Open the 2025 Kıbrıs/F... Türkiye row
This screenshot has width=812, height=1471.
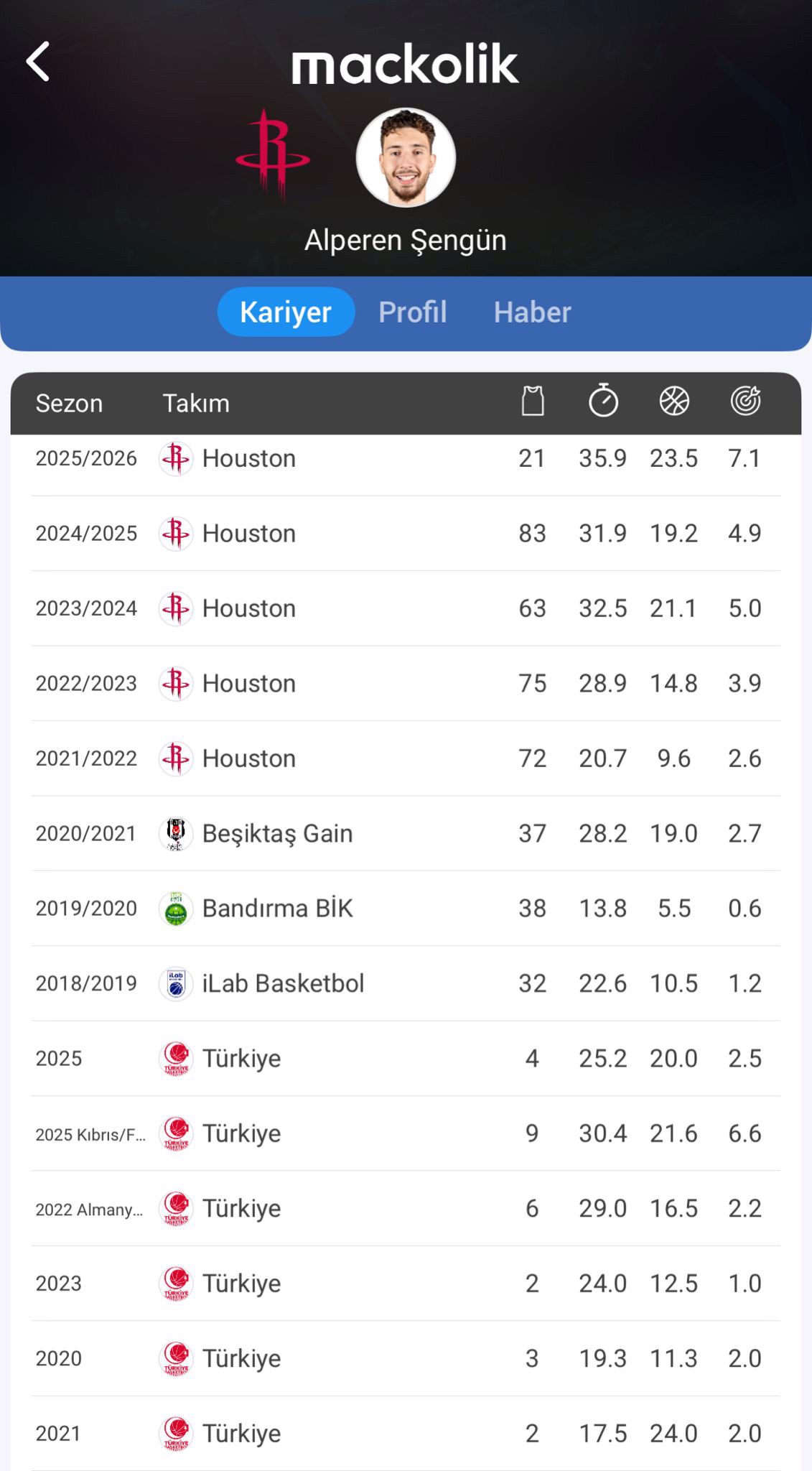406,1133
